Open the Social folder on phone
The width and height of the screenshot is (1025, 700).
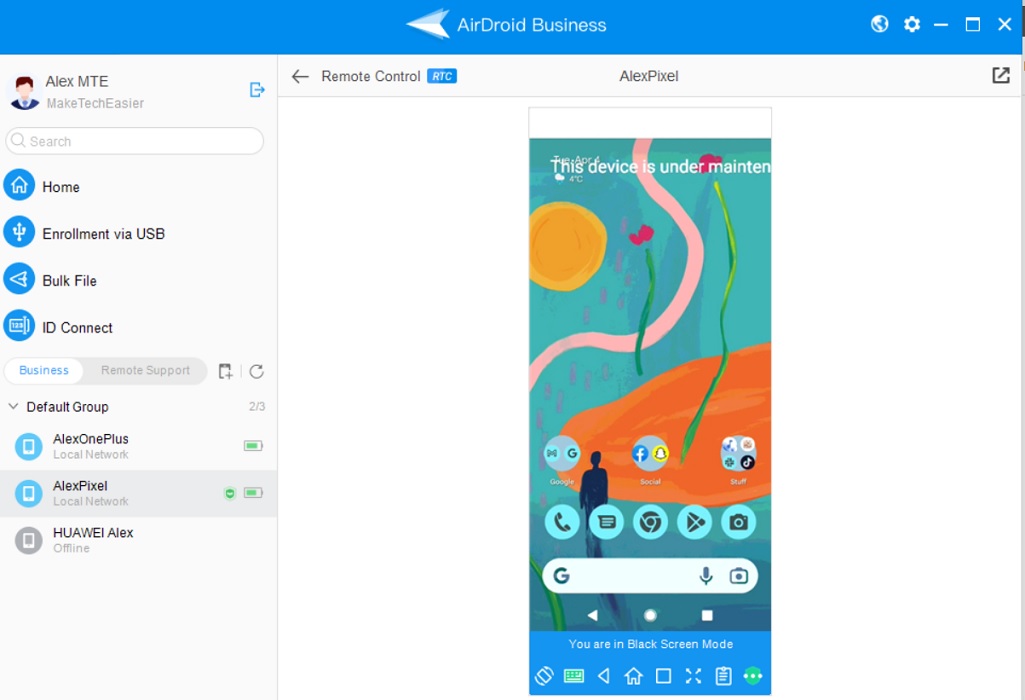click(650, 454)
